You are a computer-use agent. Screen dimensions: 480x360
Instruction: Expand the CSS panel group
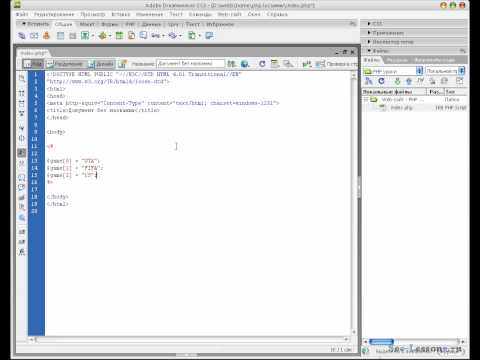(x=369, y=24)
